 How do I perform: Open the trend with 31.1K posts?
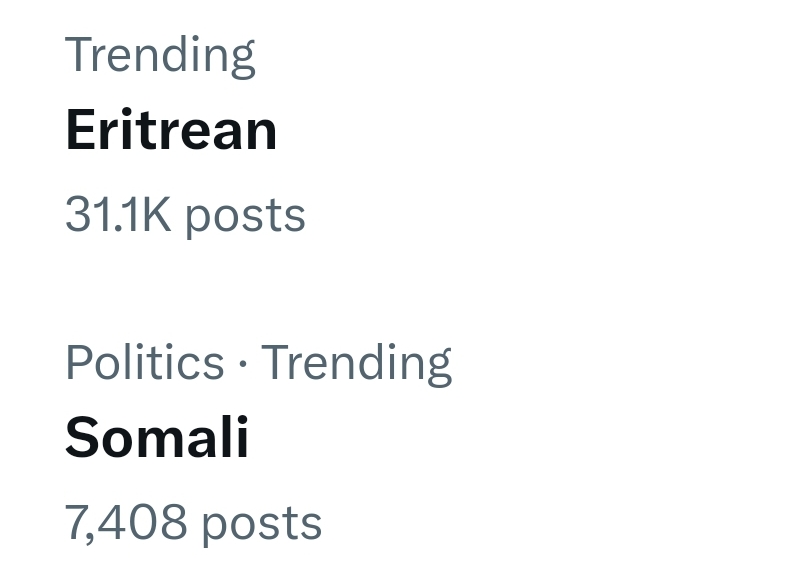171,131
